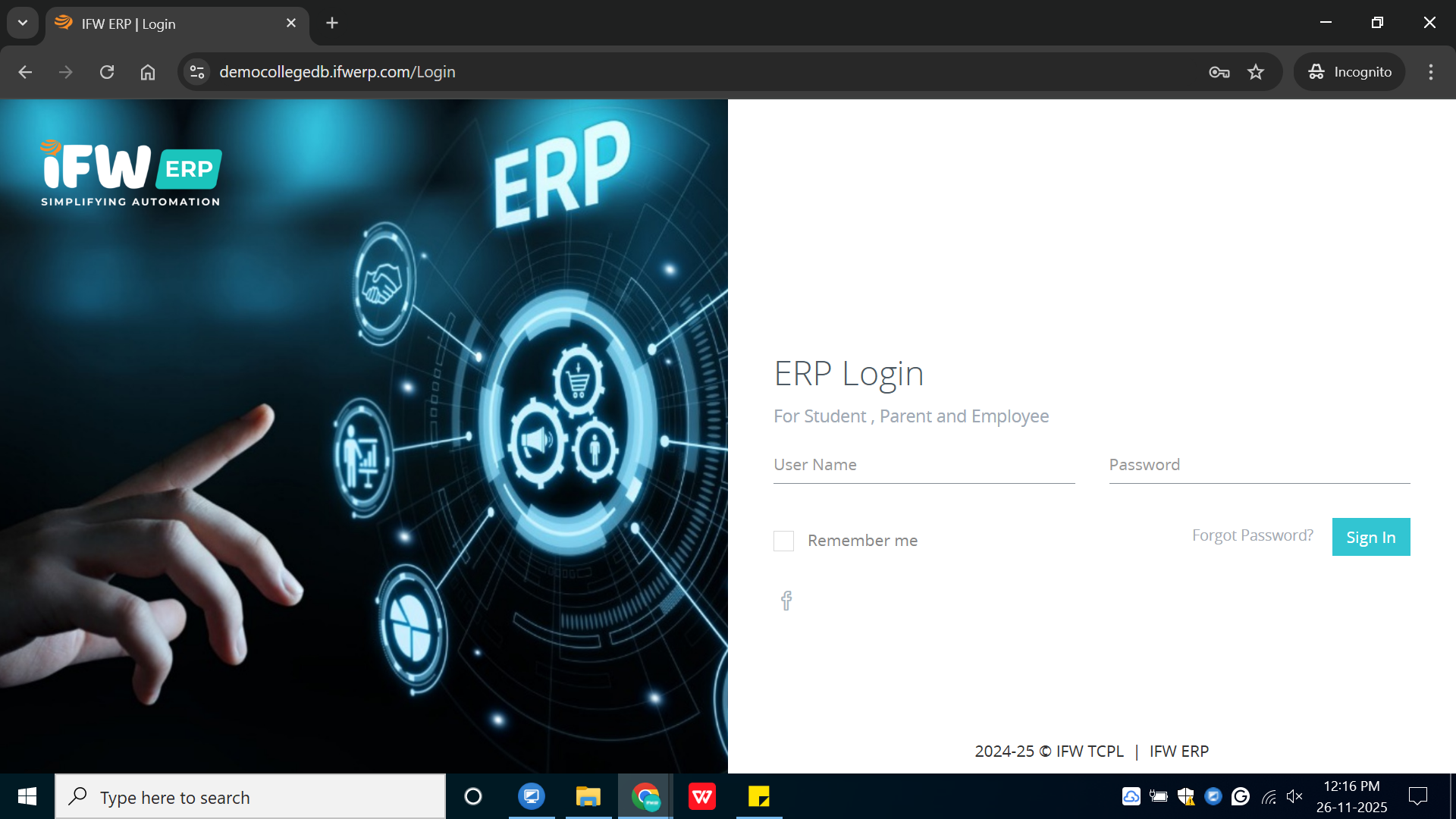The width and height of the screenshot is (1456, 819).
Task: Click the Sign In button
Action: click(1371, 537)
